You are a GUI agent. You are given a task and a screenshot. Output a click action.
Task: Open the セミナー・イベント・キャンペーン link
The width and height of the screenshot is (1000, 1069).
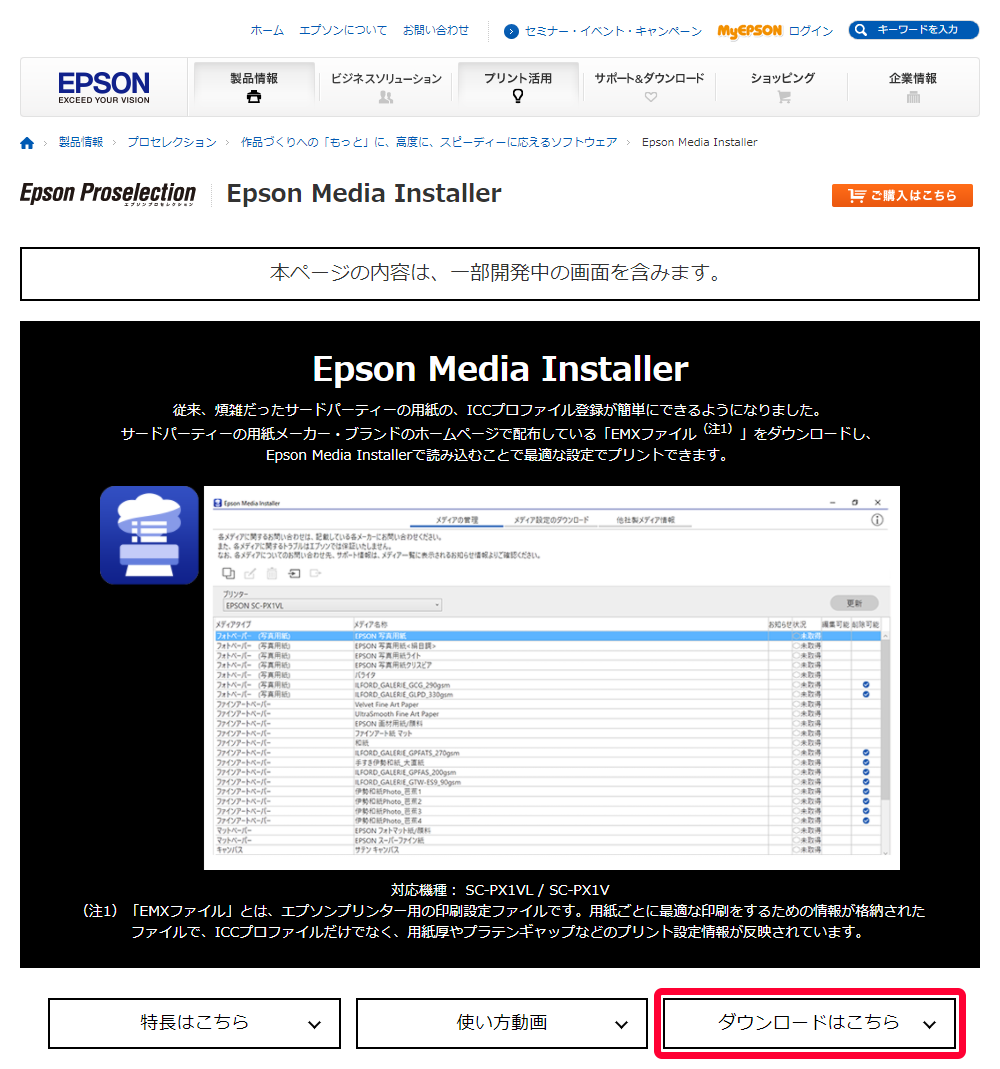point(603,31)
